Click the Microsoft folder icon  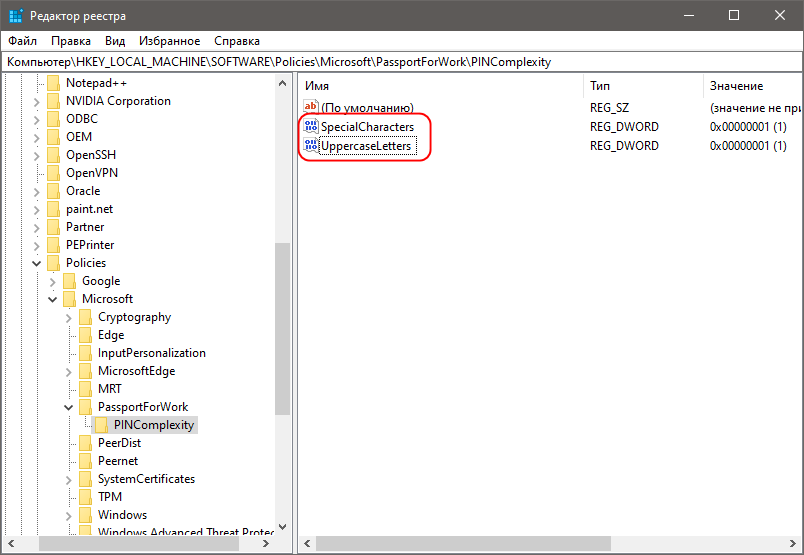pyautogui.click(x=69, y=299)
